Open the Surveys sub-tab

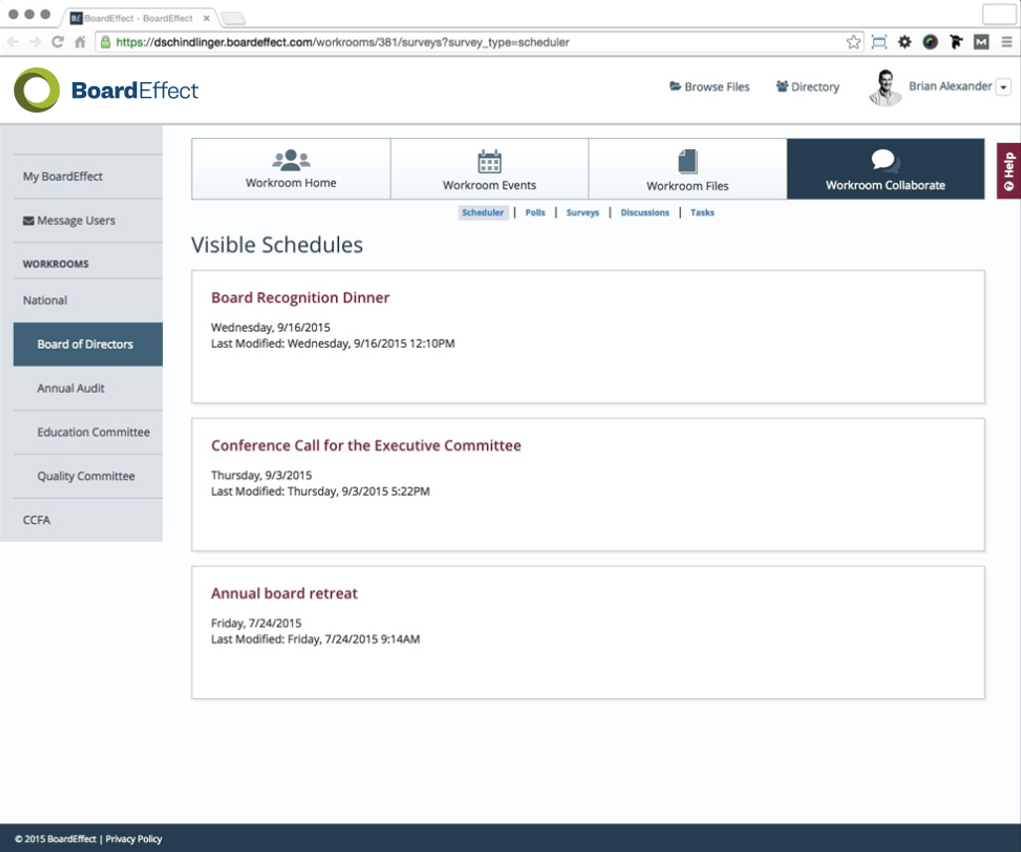point(583,212)
